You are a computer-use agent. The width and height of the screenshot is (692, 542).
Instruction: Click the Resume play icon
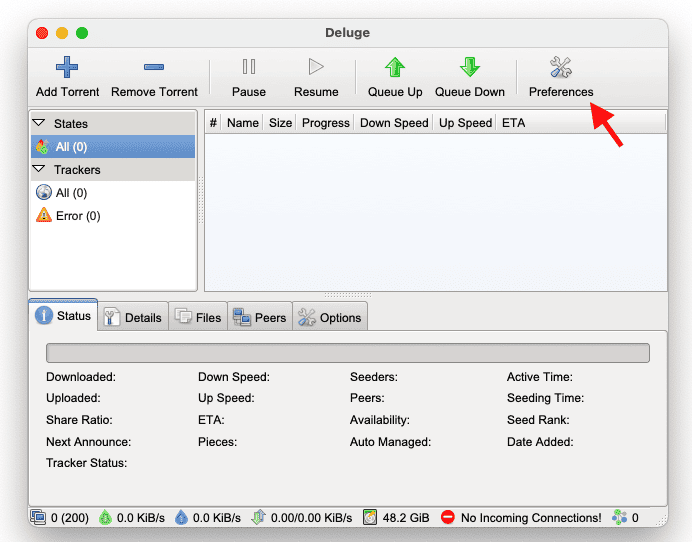click(316, 67)
